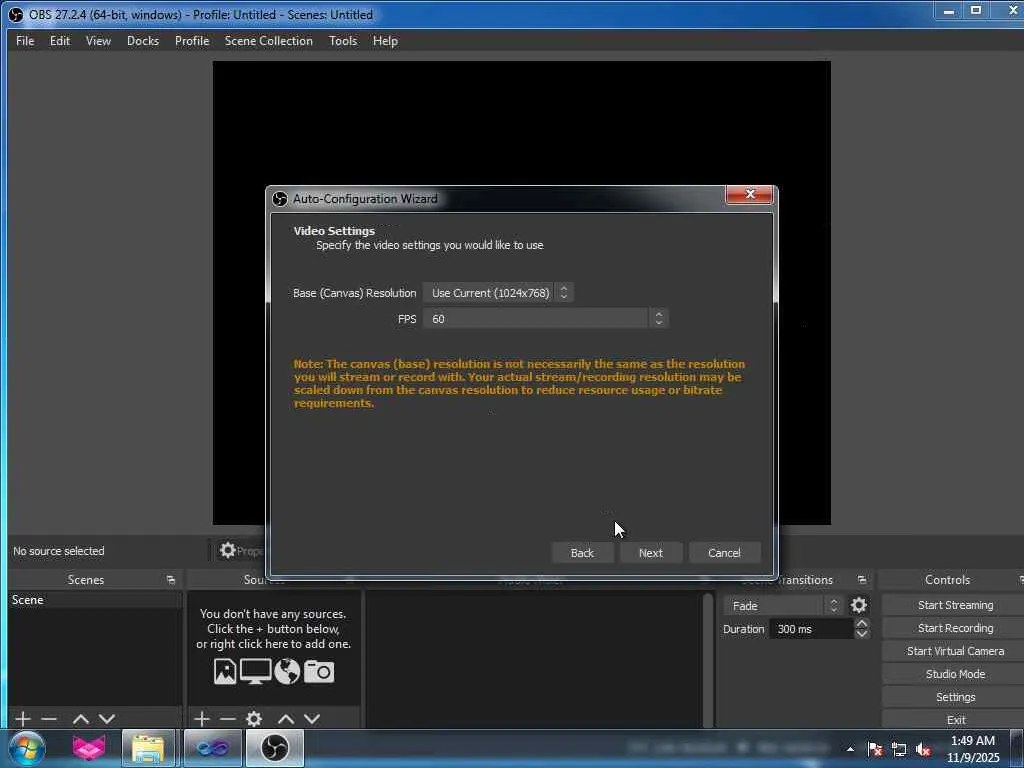The image size is (1024, 768).
Task: Cancel the Auto-Configuration Wizard
Action: point(724,552)
